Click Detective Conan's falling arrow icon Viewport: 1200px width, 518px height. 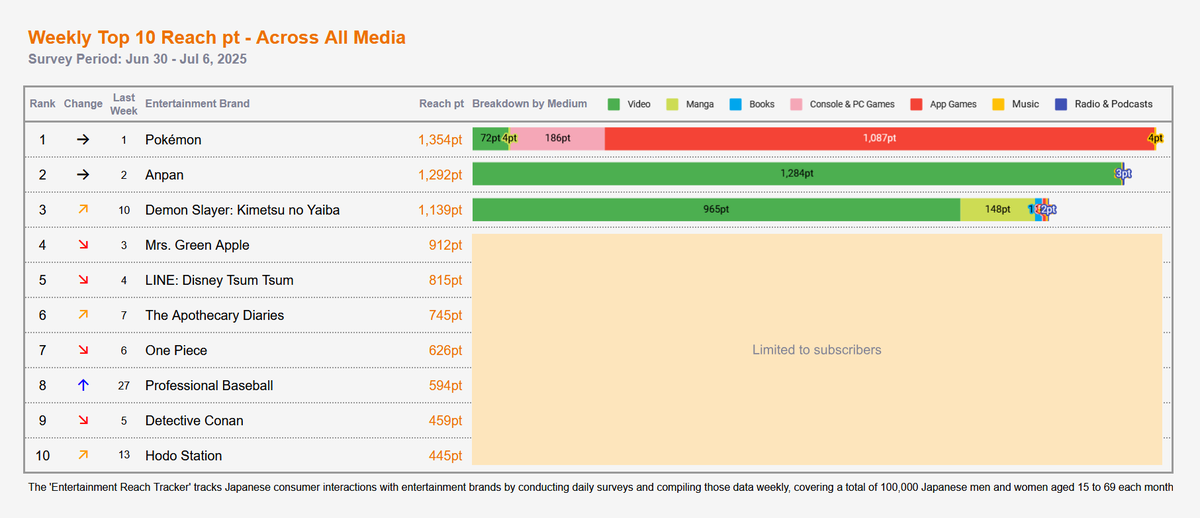pos(83,420)
